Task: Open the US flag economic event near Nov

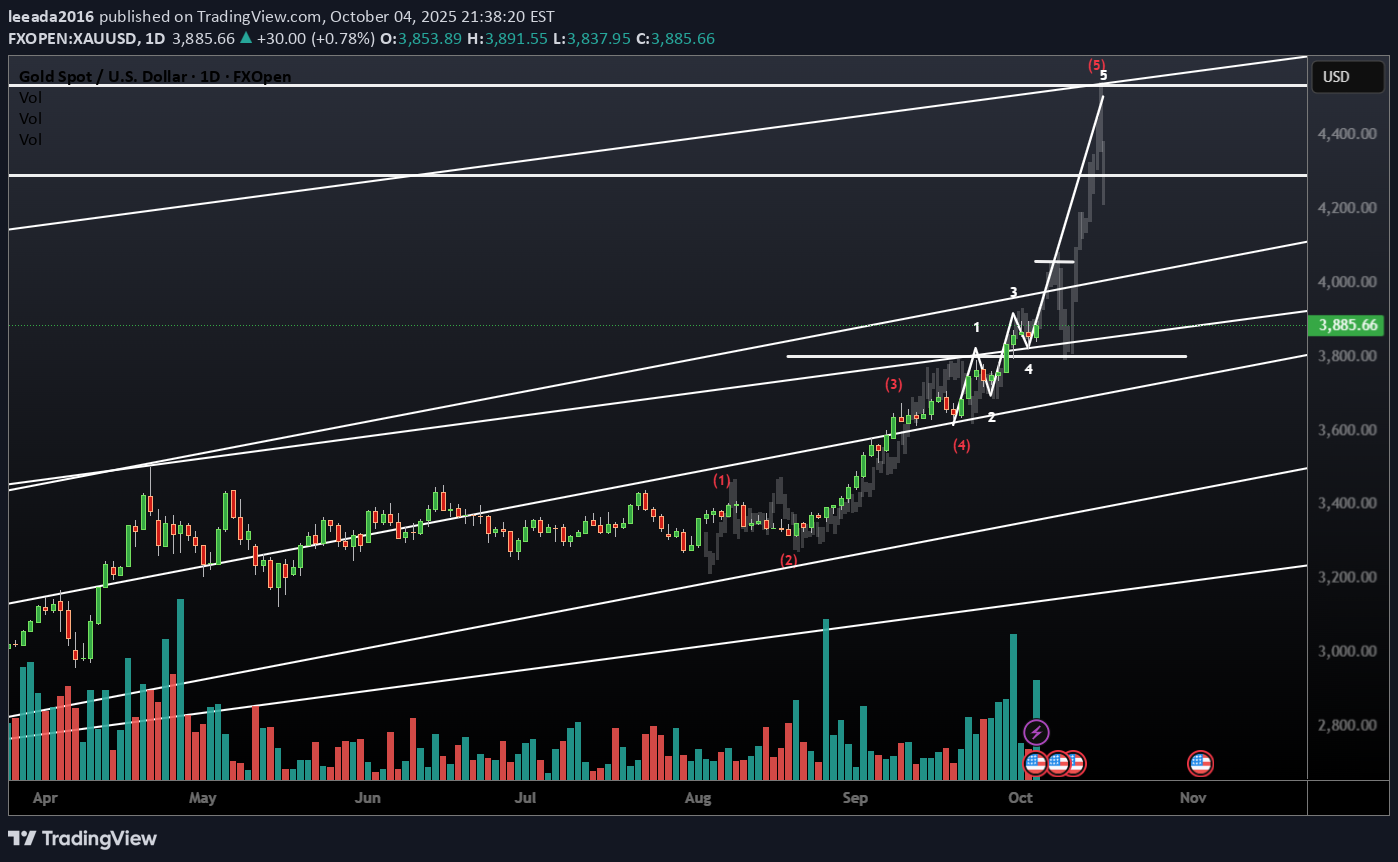Action: click(1200, 764)
